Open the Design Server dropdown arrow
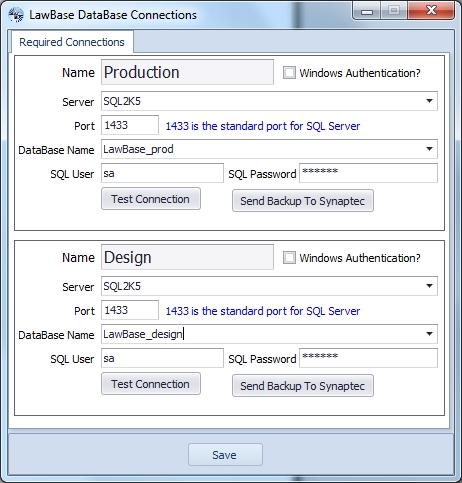This screenshot has width=462, height=483. pyautogui.click(x=430, y=286)
